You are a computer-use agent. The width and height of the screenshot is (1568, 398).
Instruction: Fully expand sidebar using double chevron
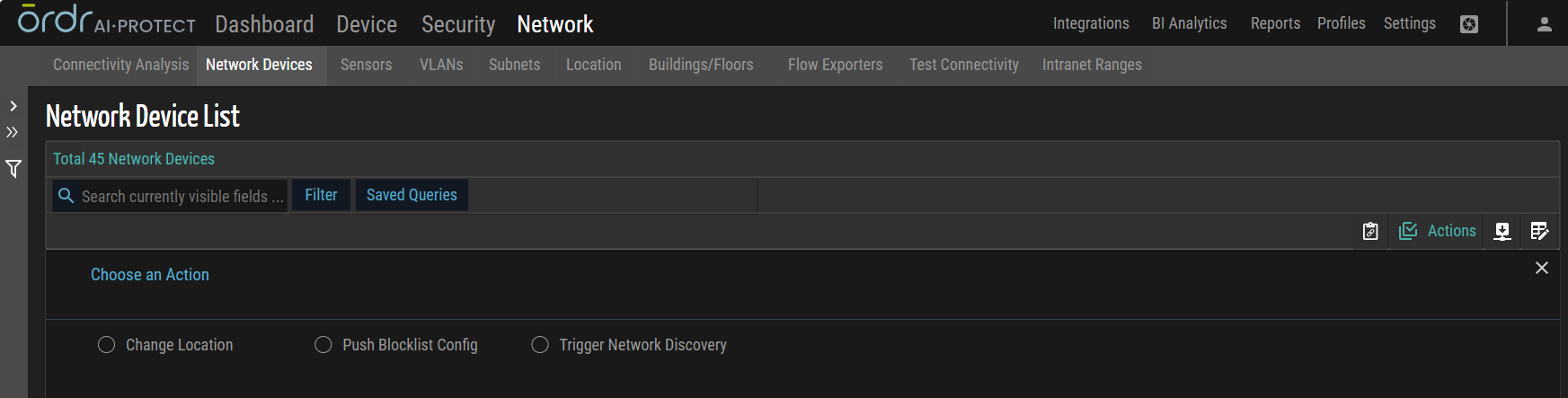click(x=13, y=132)
